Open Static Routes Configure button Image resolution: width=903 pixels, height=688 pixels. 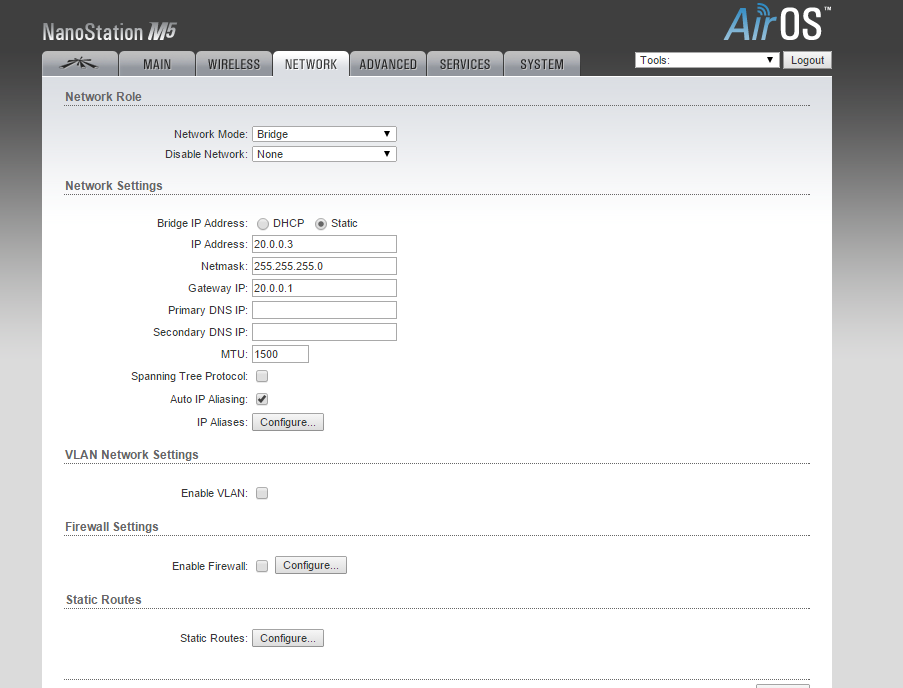click(288, 638)
